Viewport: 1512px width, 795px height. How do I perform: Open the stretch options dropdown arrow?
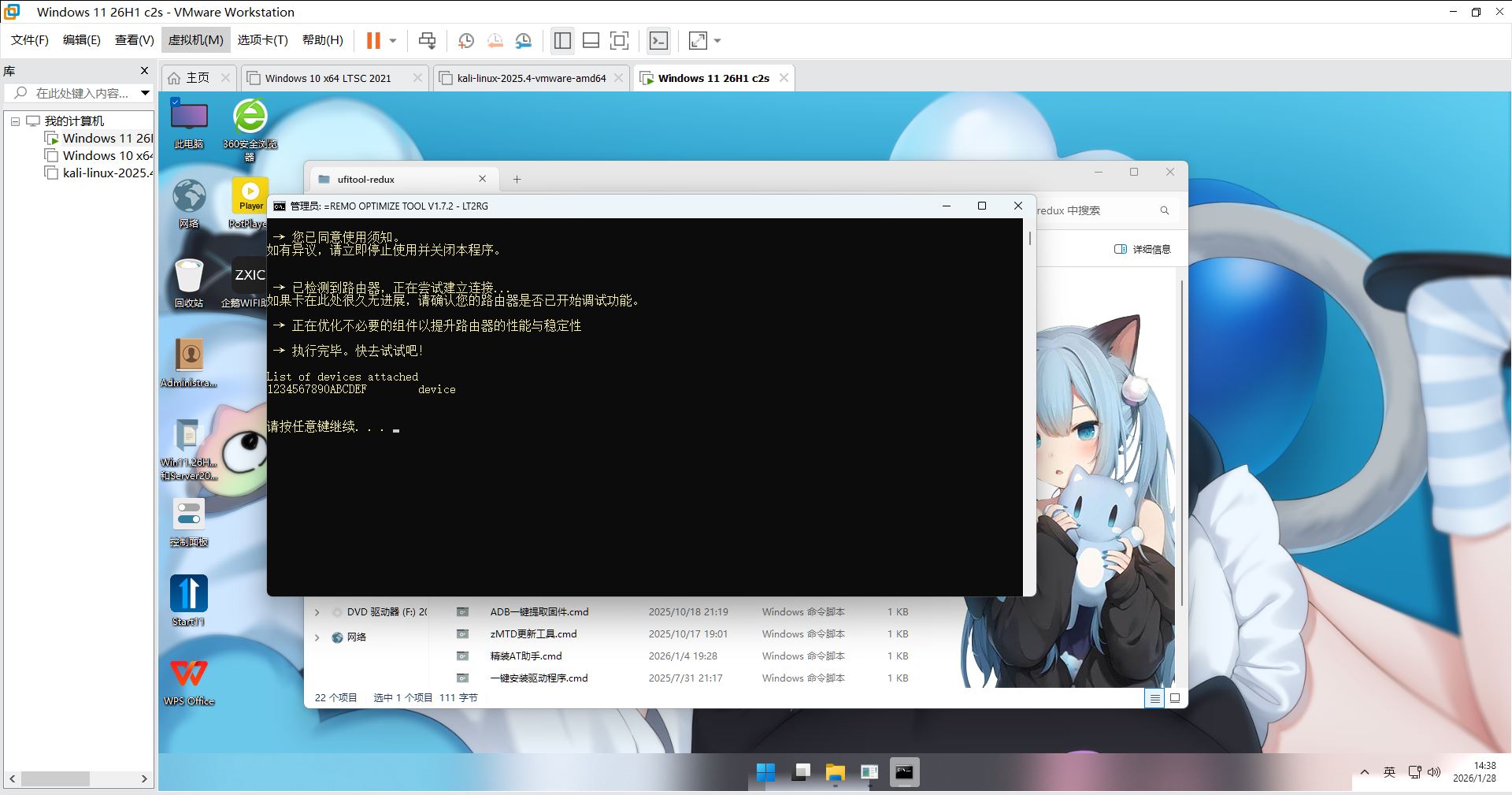pos(717,40)
